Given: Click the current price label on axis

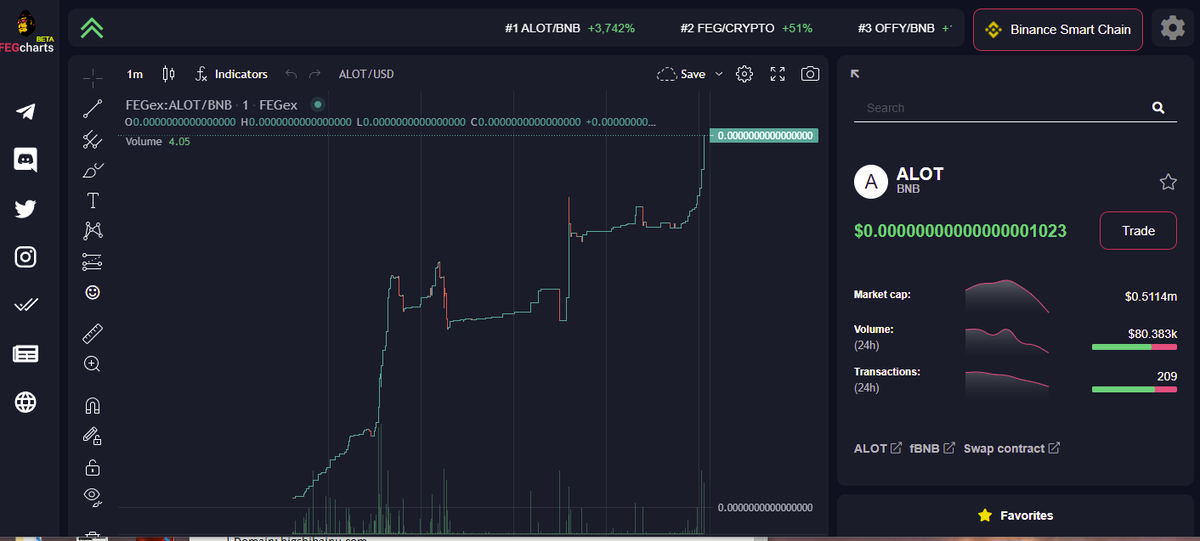Looking at the screenshot, I should pos(764,135).
